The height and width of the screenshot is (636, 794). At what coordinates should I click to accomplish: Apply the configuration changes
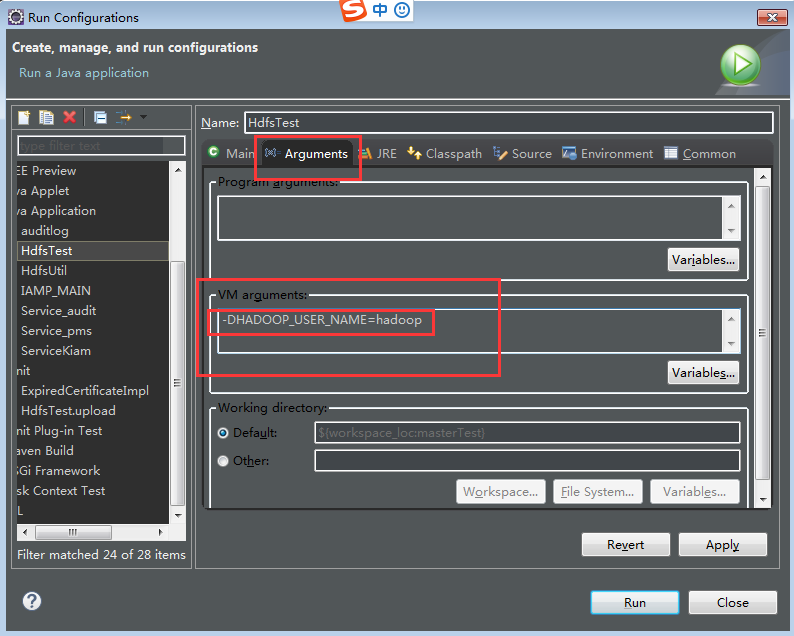point(723,544)
